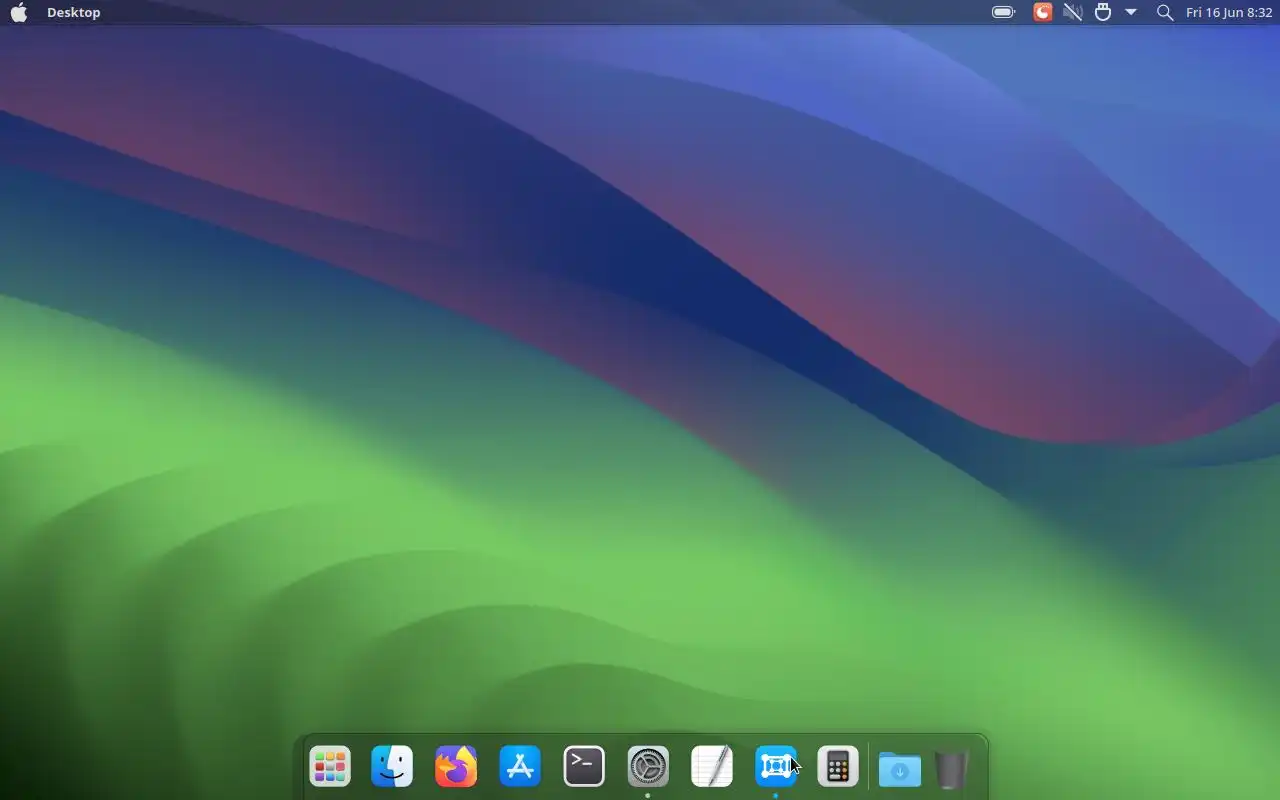Viewport: 1280px width, 800px height.
Task: Open the Desktop menu in menu bar
Action: coord(74,12)
